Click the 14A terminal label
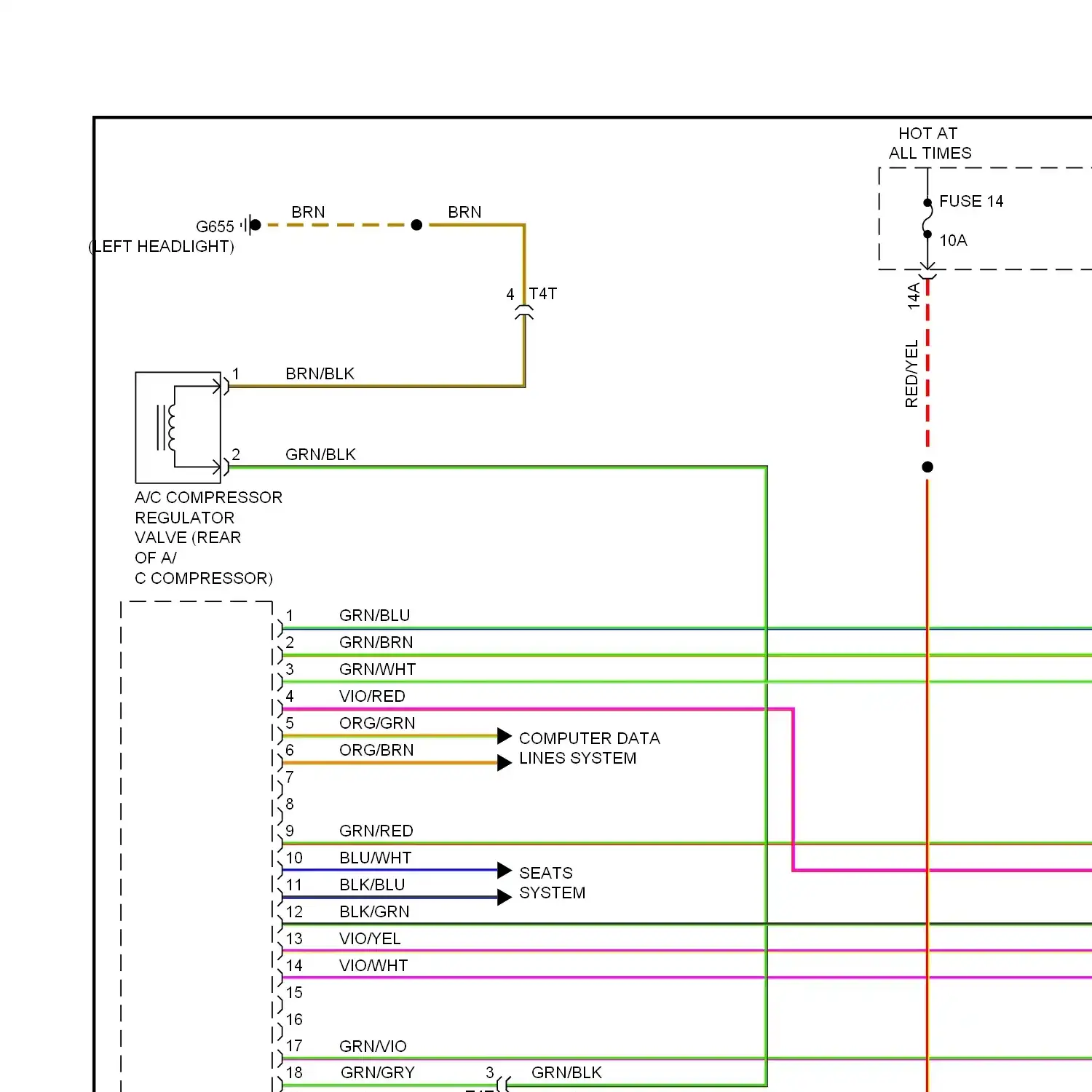This screenshot has width=1092, height=1092. [x=914, y=296]
